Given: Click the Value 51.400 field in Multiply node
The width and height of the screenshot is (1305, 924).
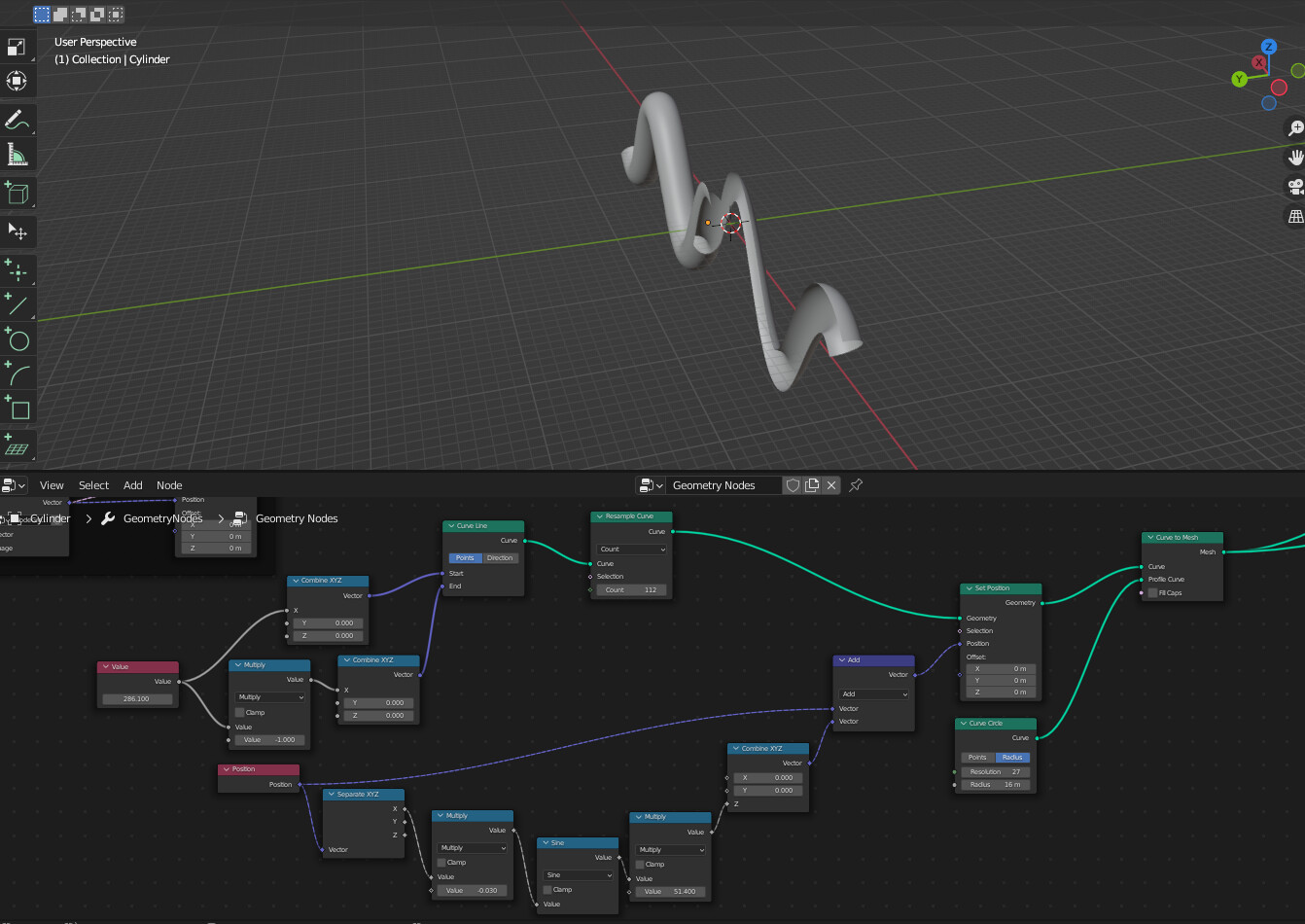Looking at the screenshot, I should [670, 892].
